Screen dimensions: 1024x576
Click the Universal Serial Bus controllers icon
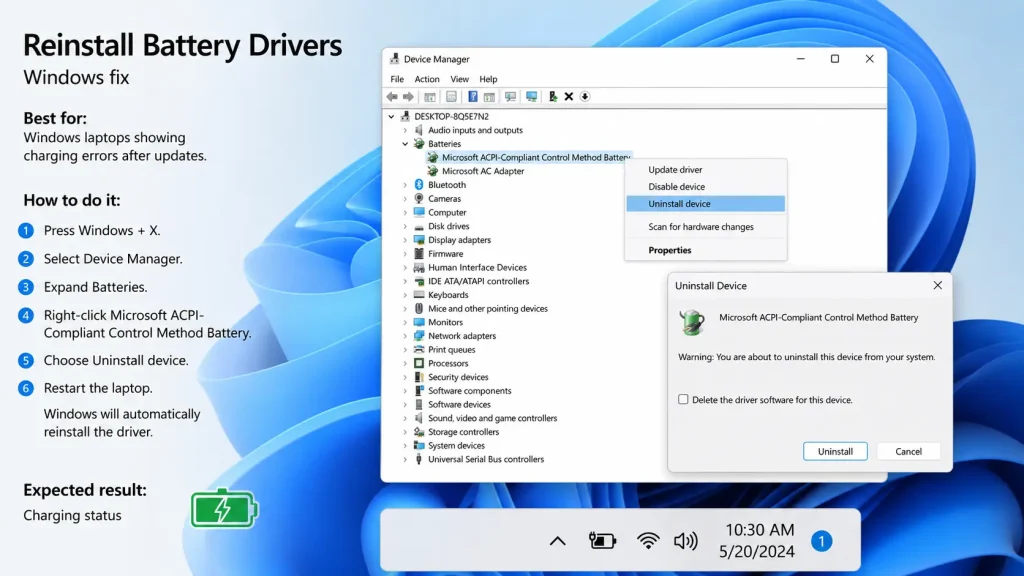[419, 459]
